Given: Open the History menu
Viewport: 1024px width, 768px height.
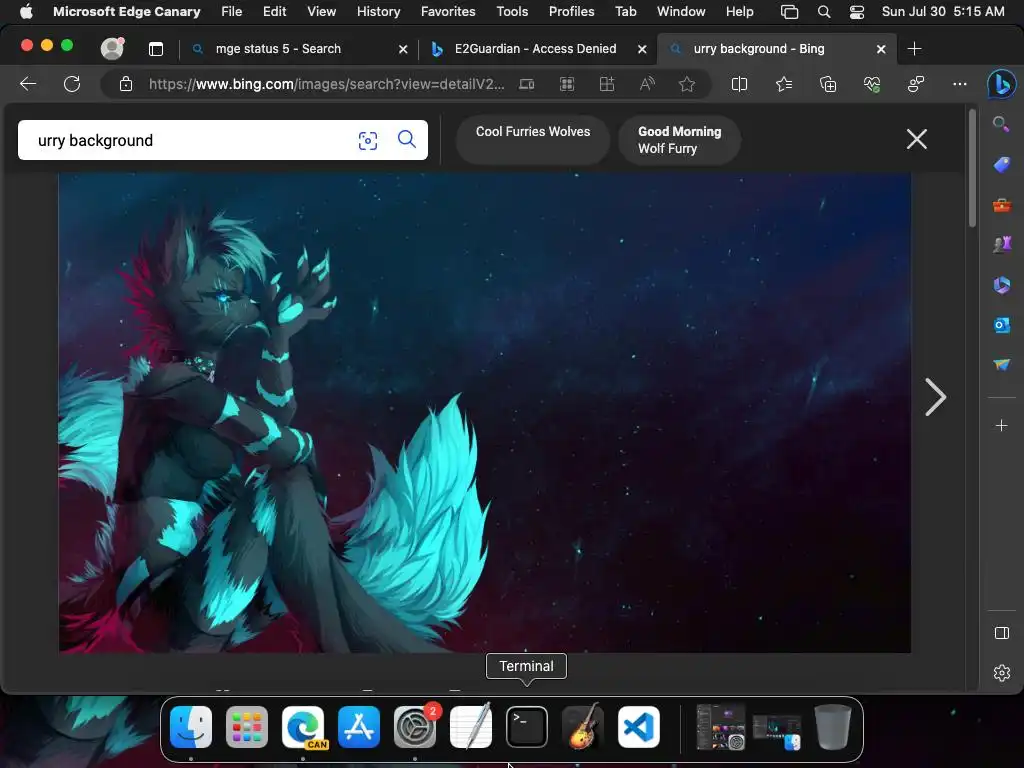Looking at the screenshot, I should click(378, 11).
